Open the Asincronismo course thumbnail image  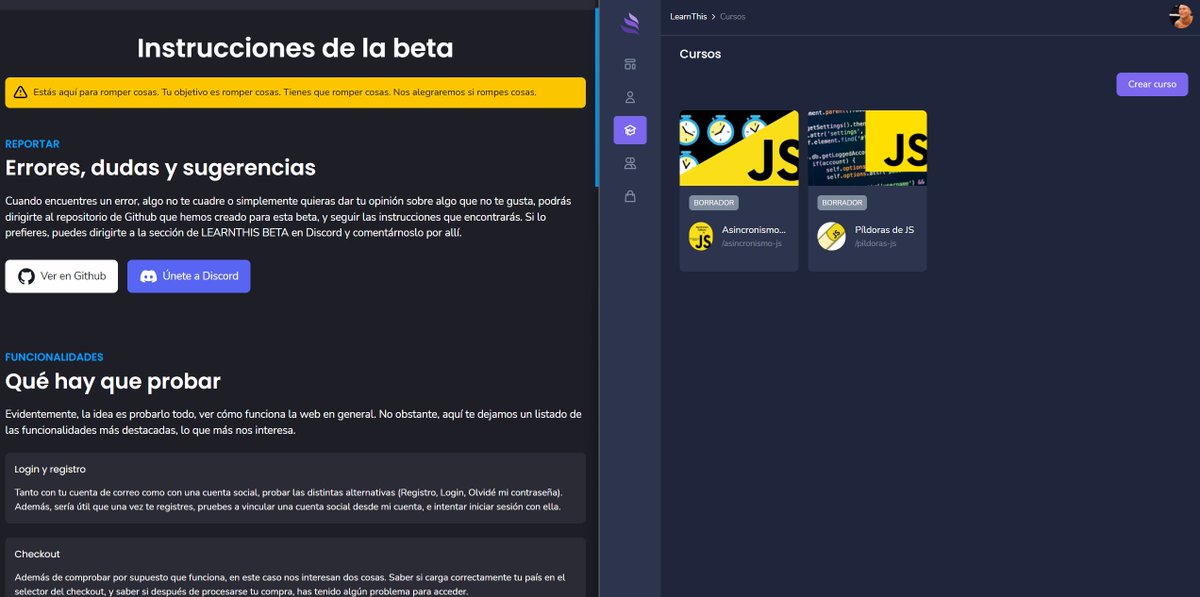coord(738,148)
